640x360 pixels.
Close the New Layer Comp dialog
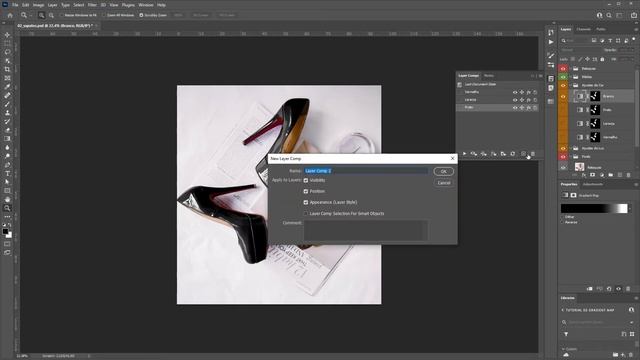point(452,158)
